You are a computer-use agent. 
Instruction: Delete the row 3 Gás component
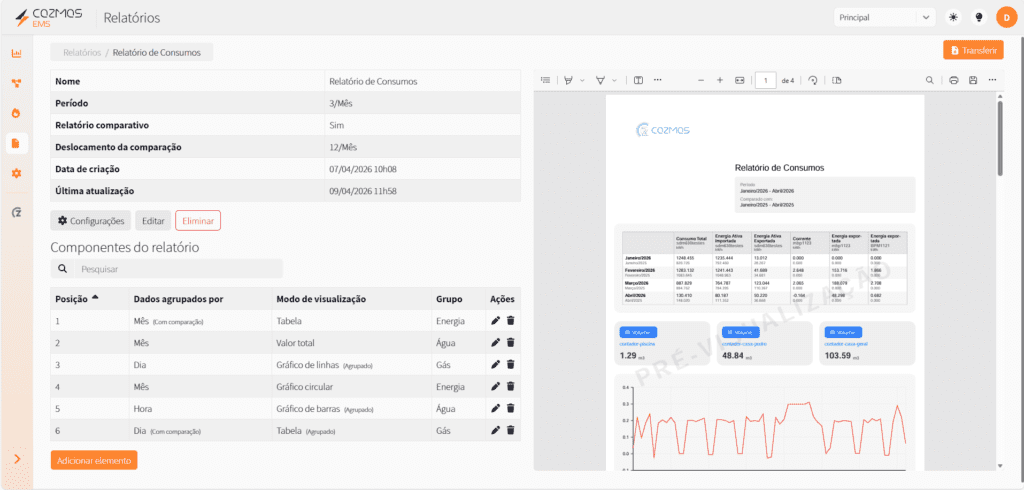pyautogui.click(x=510, y=365)
